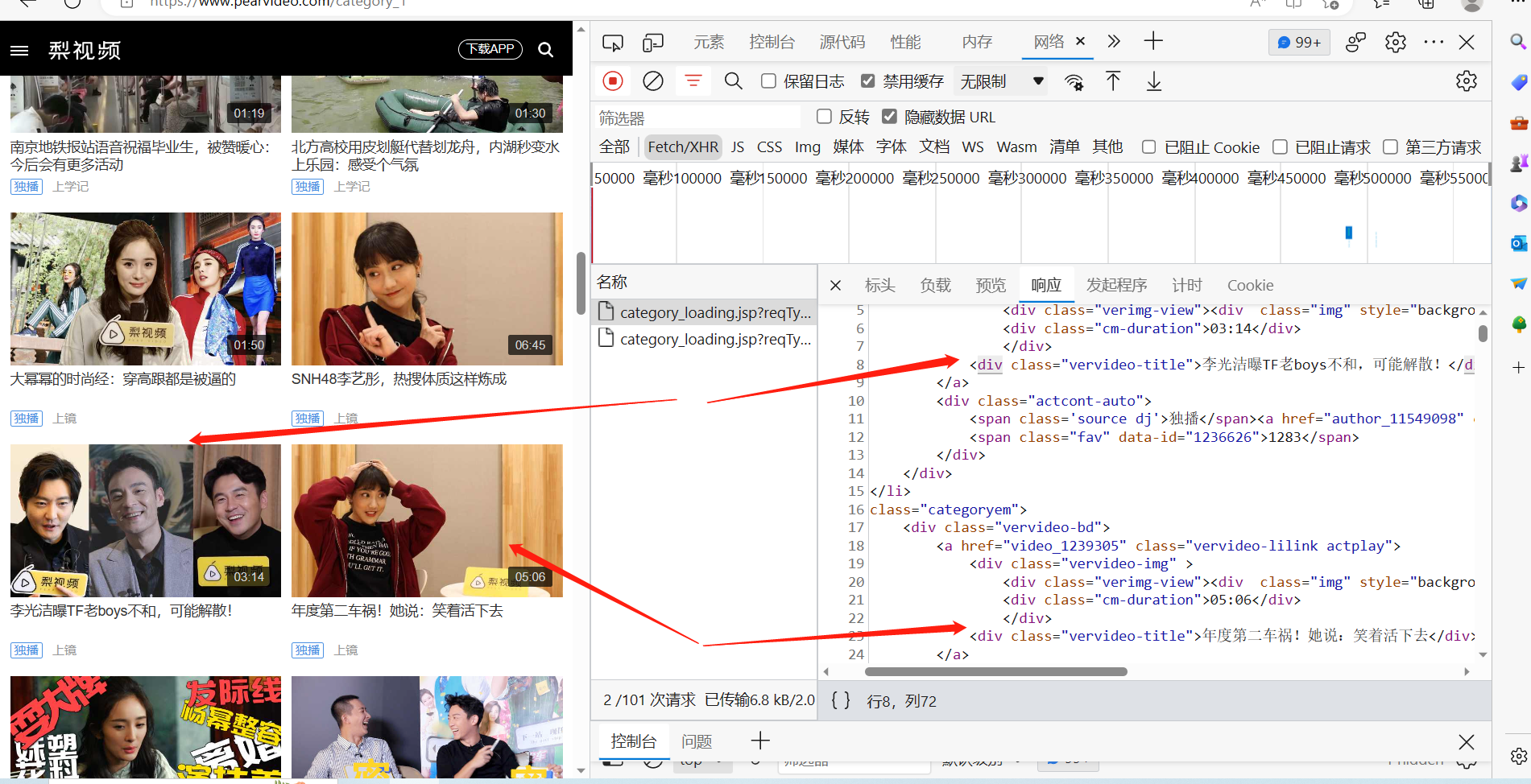
Task: Switch to the Console (控制台) tab
Action: [x=772, y=42]
